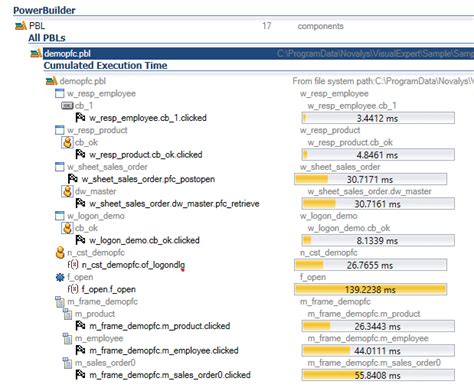Viewport: 474px width, 391px height.
Task: Click the flag icon of m_frame_demopfc.m_product.clicked
Action: click(80, 326)
